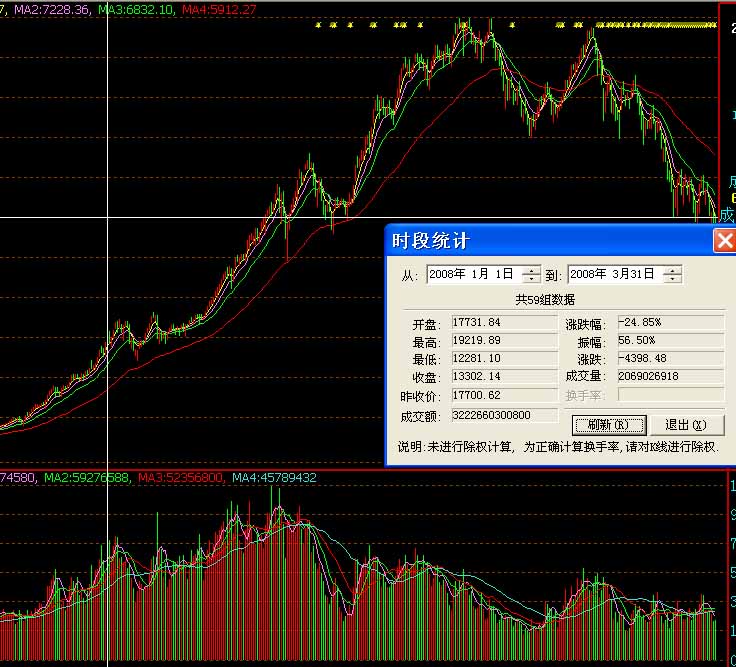Screen dimensions: 736x667
Task: Click the 退出(X) button
Action: pyautogui.click(x=686, y=425)
